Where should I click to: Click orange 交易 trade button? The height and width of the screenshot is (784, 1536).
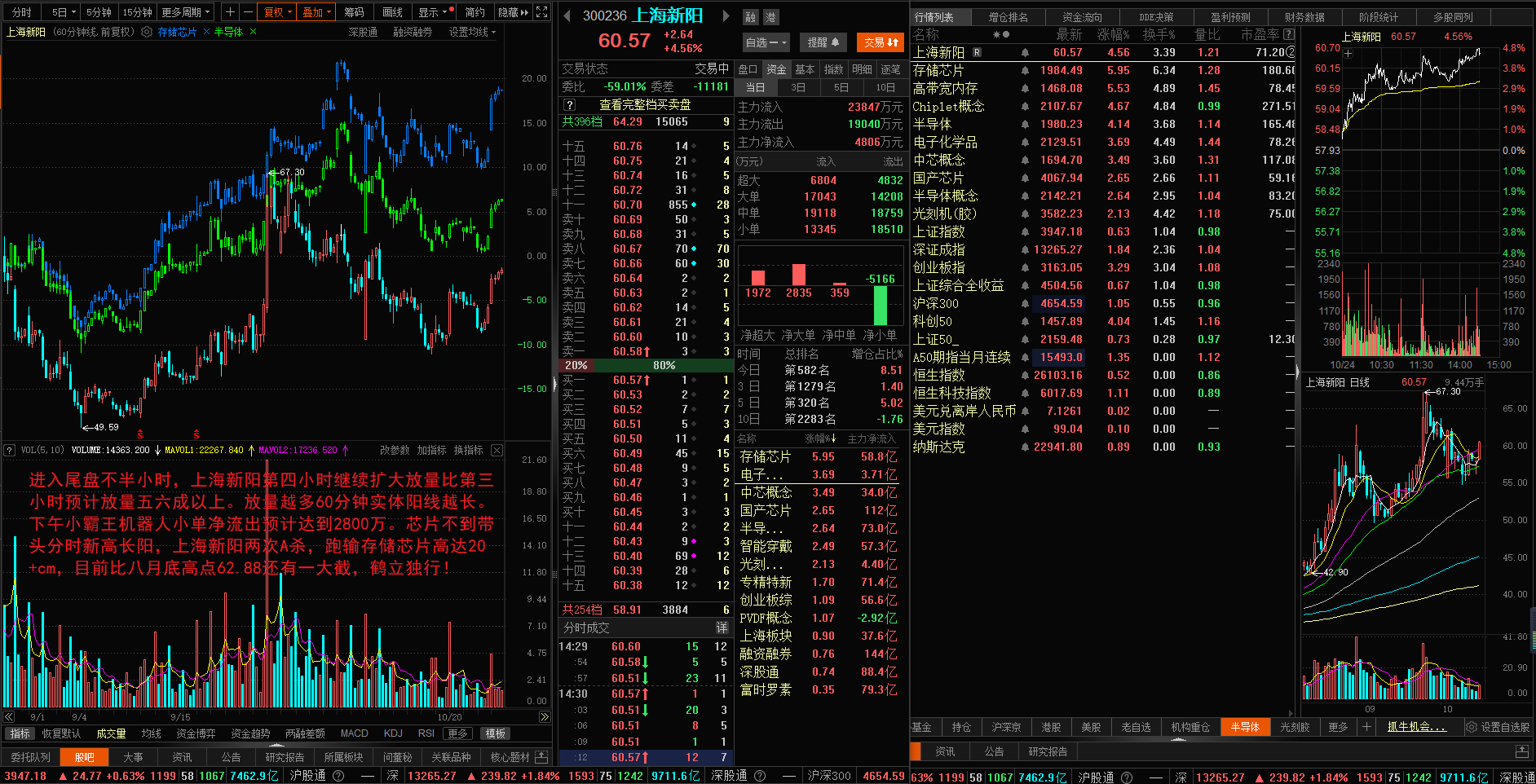click(x=881, y=42)
